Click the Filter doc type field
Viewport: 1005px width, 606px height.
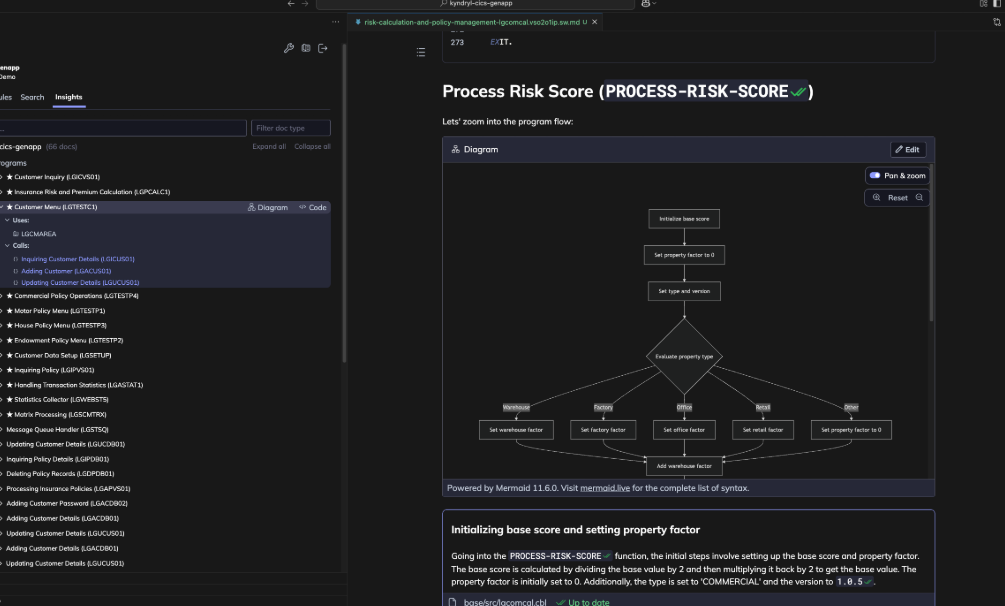[291, 128]
